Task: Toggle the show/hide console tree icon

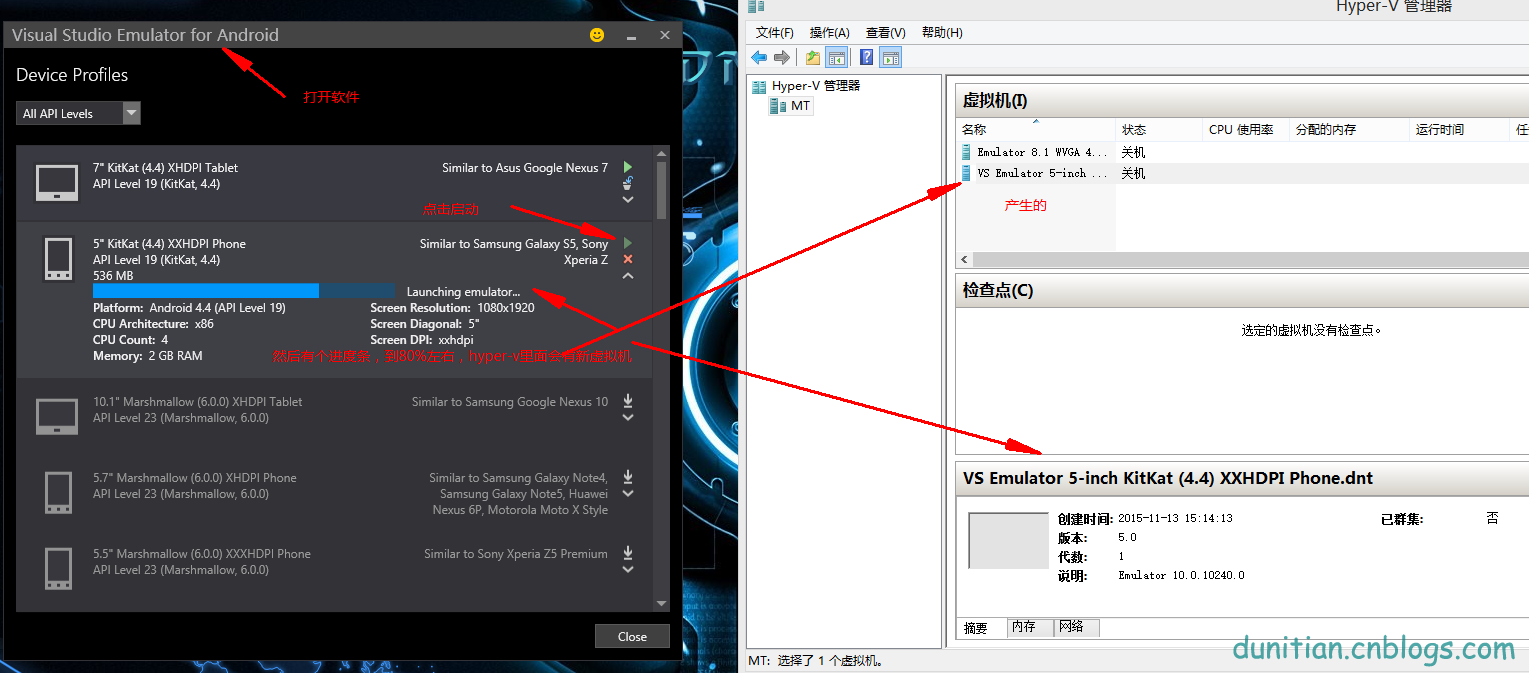Action: tap(837, 57)
